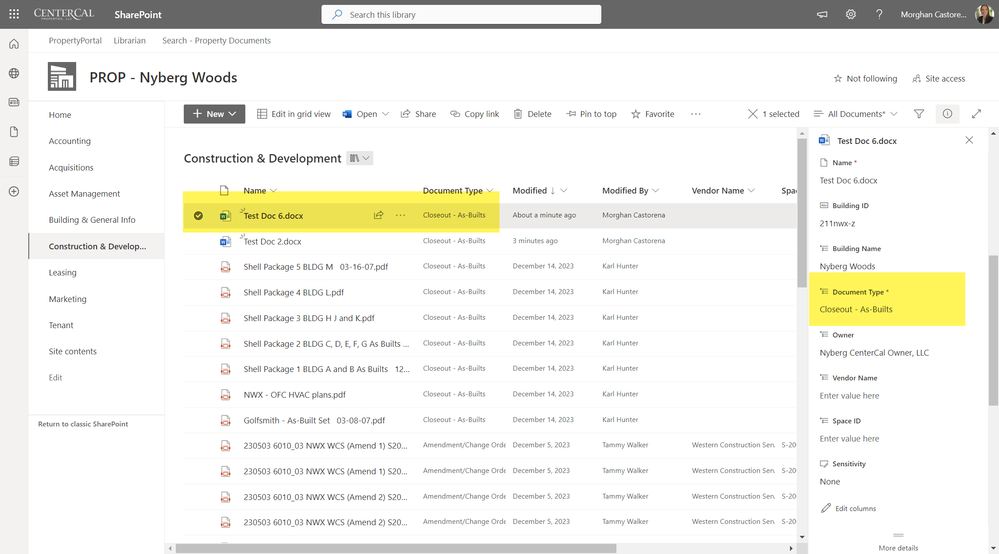999x554 pixels.
Task: Open My files page icon
Action: click(14, 132)
